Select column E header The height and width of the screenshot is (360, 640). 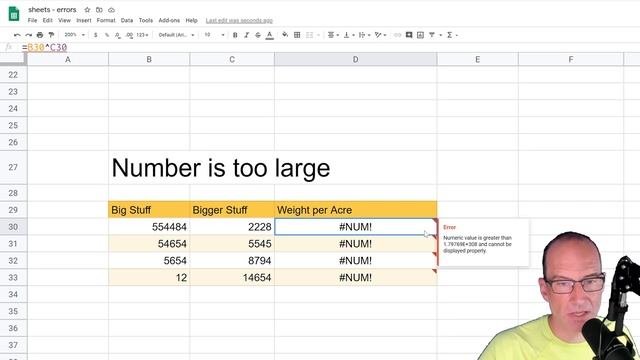(x=478, y=60)
